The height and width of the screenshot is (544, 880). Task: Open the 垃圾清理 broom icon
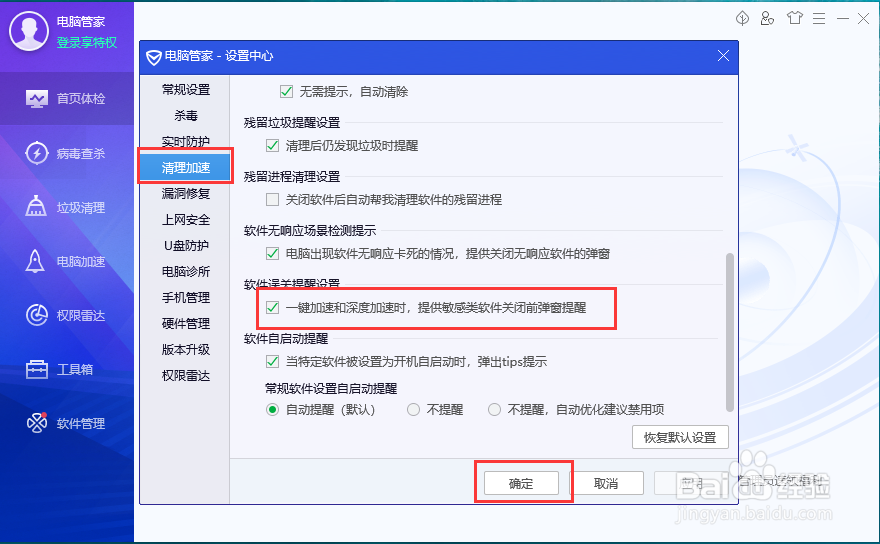point(36,207)
